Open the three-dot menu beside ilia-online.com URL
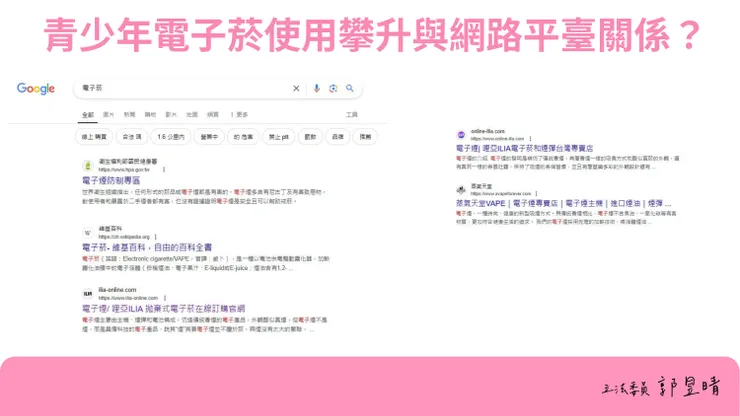 pos(165,298)
